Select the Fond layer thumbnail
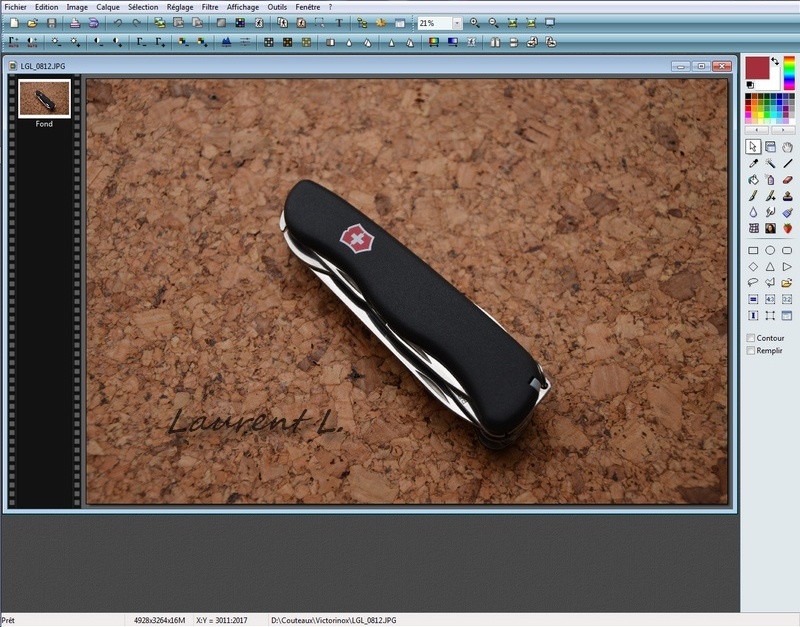 44,98
